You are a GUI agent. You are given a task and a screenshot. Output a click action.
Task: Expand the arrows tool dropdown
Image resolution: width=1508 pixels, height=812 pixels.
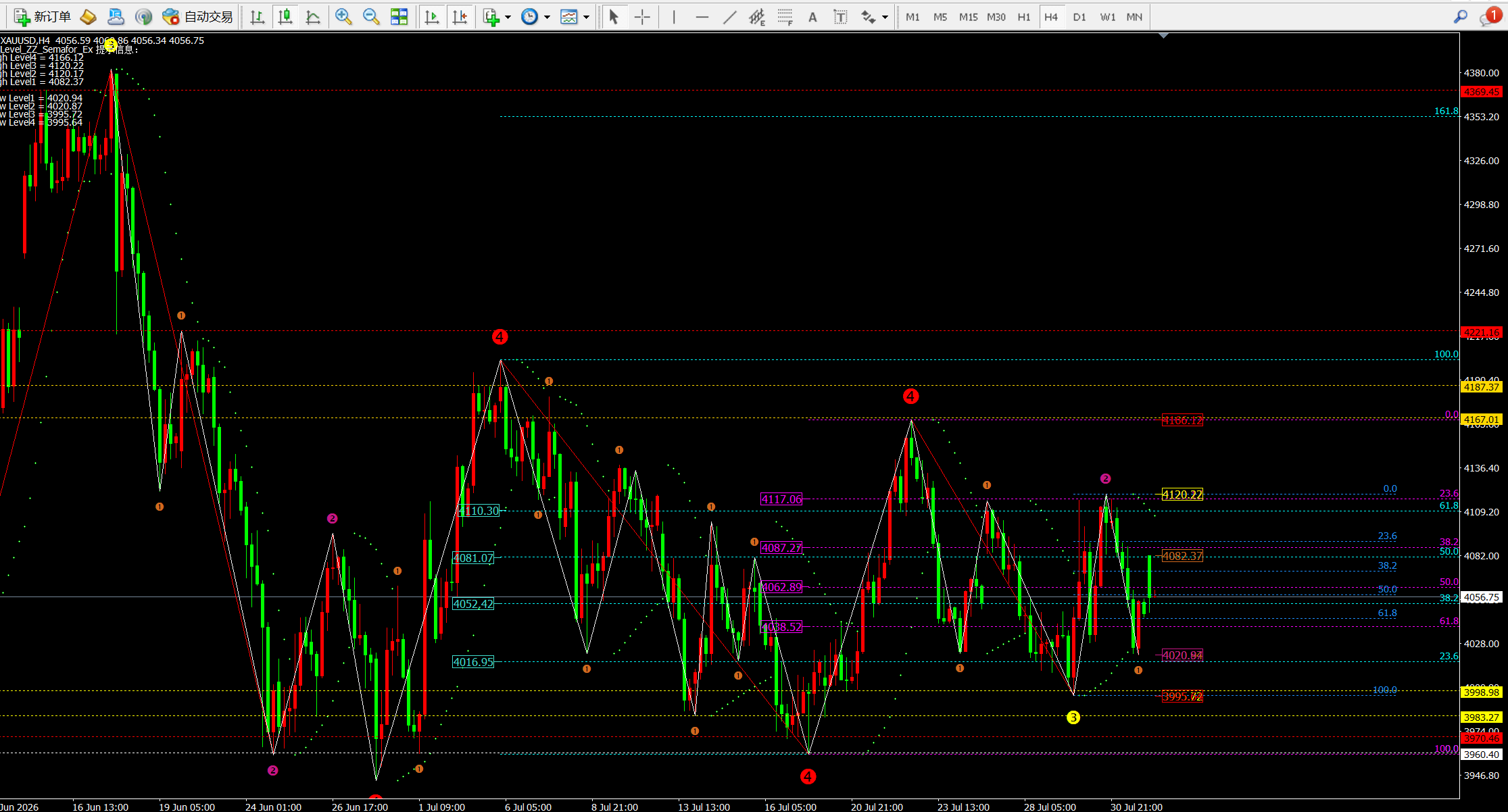click(885, 17)
